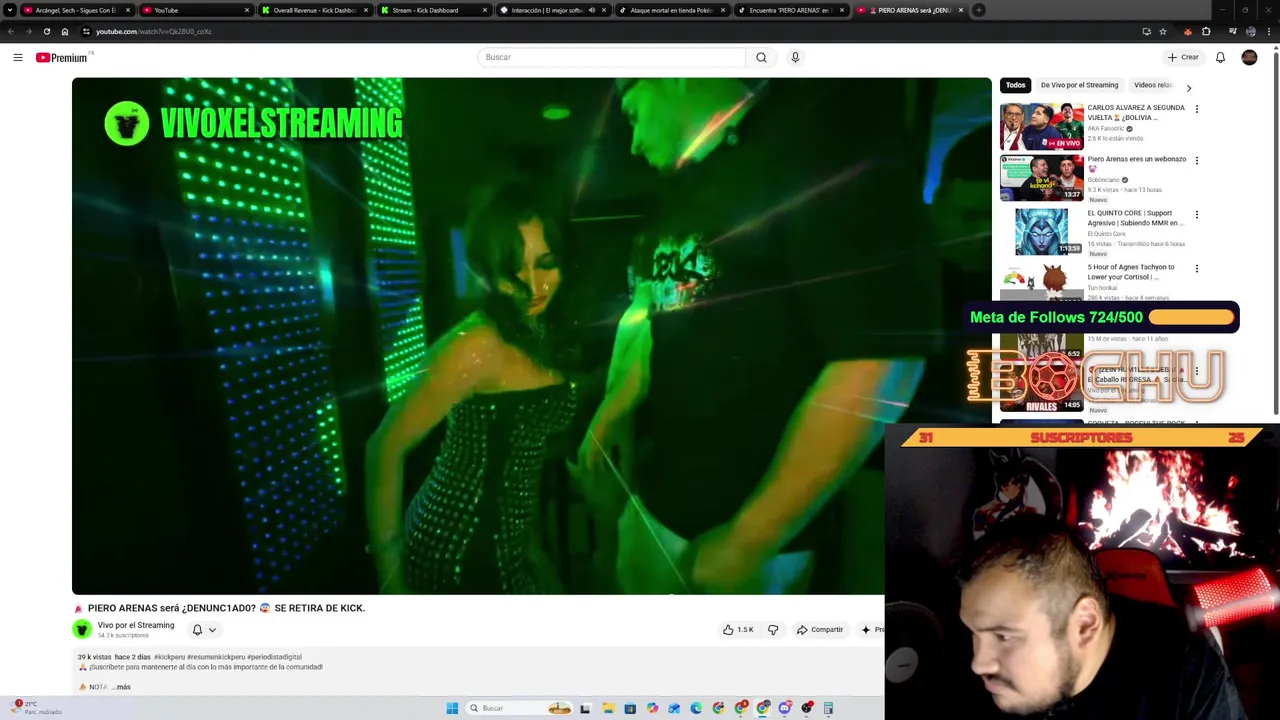Toggle channel notification bell for subscription
The width and height of the screenshot is (1280, 720).
197,630
